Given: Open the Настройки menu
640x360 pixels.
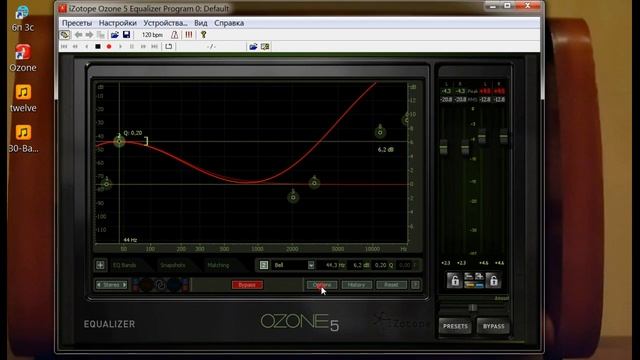Looking at the screenshot, I should 118,23.
